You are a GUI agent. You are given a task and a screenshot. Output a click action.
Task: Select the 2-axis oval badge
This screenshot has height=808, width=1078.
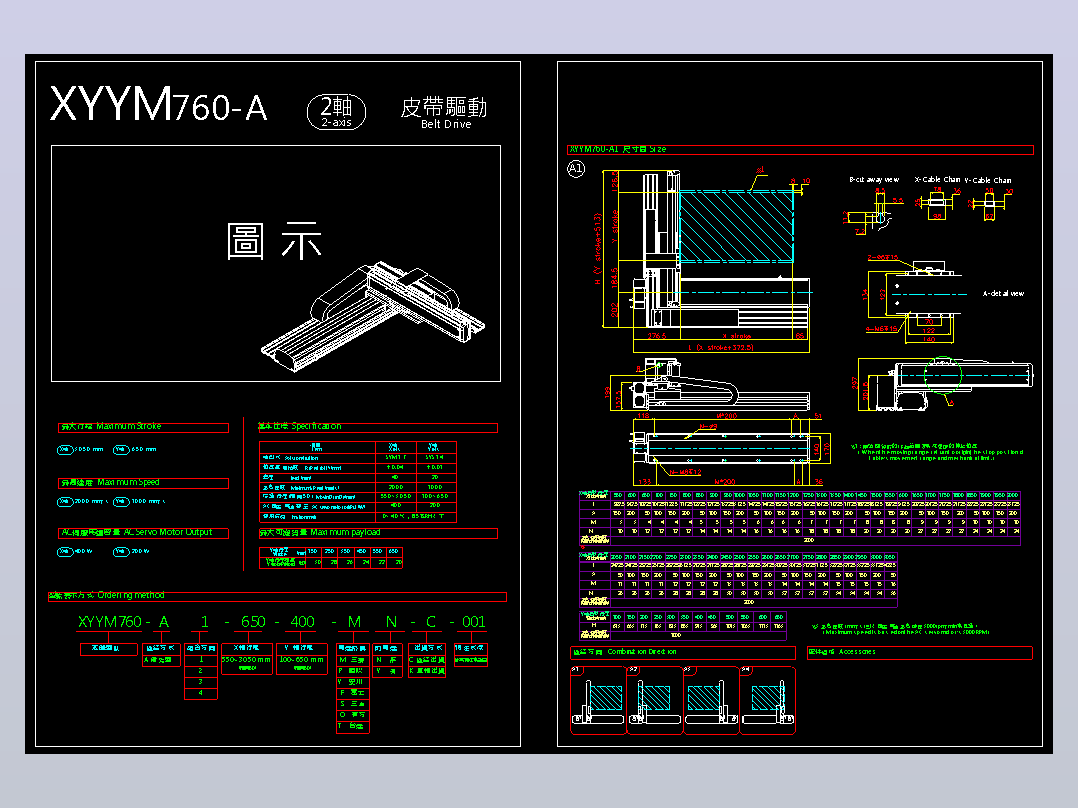(336, 111)
